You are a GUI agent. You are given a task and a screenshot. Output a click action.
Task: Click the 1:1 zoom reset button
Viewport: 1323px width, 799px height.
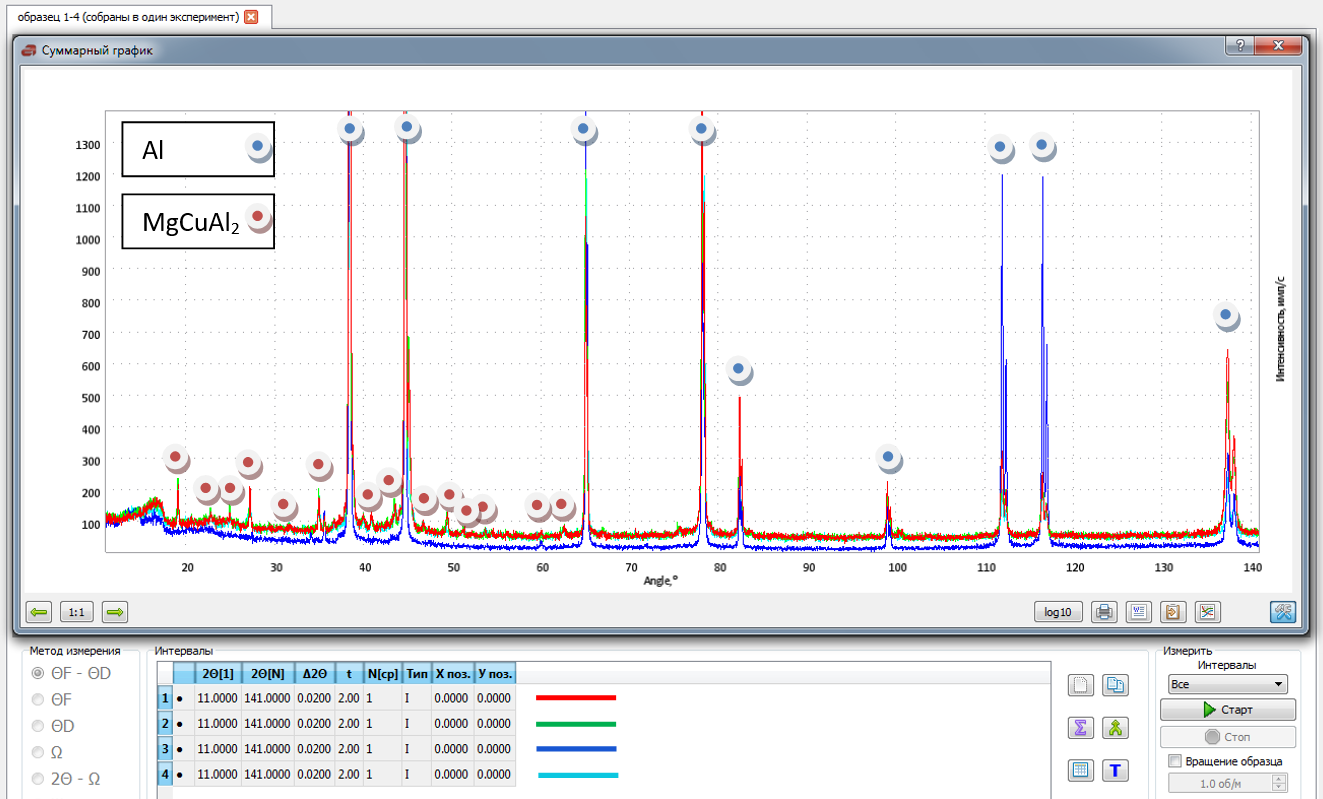point(77,612)
